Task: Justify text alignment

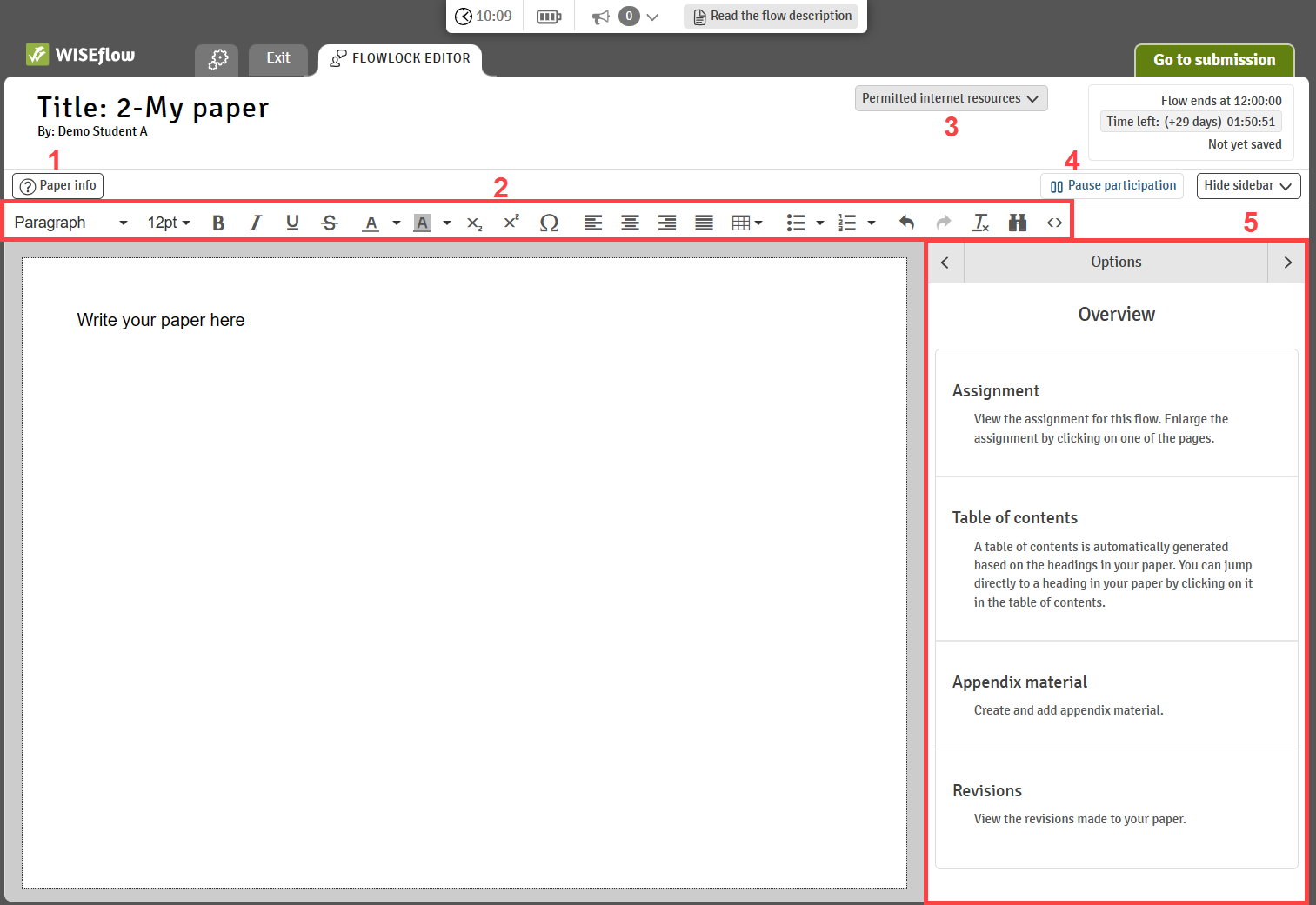Action: [x=705, y=223]
